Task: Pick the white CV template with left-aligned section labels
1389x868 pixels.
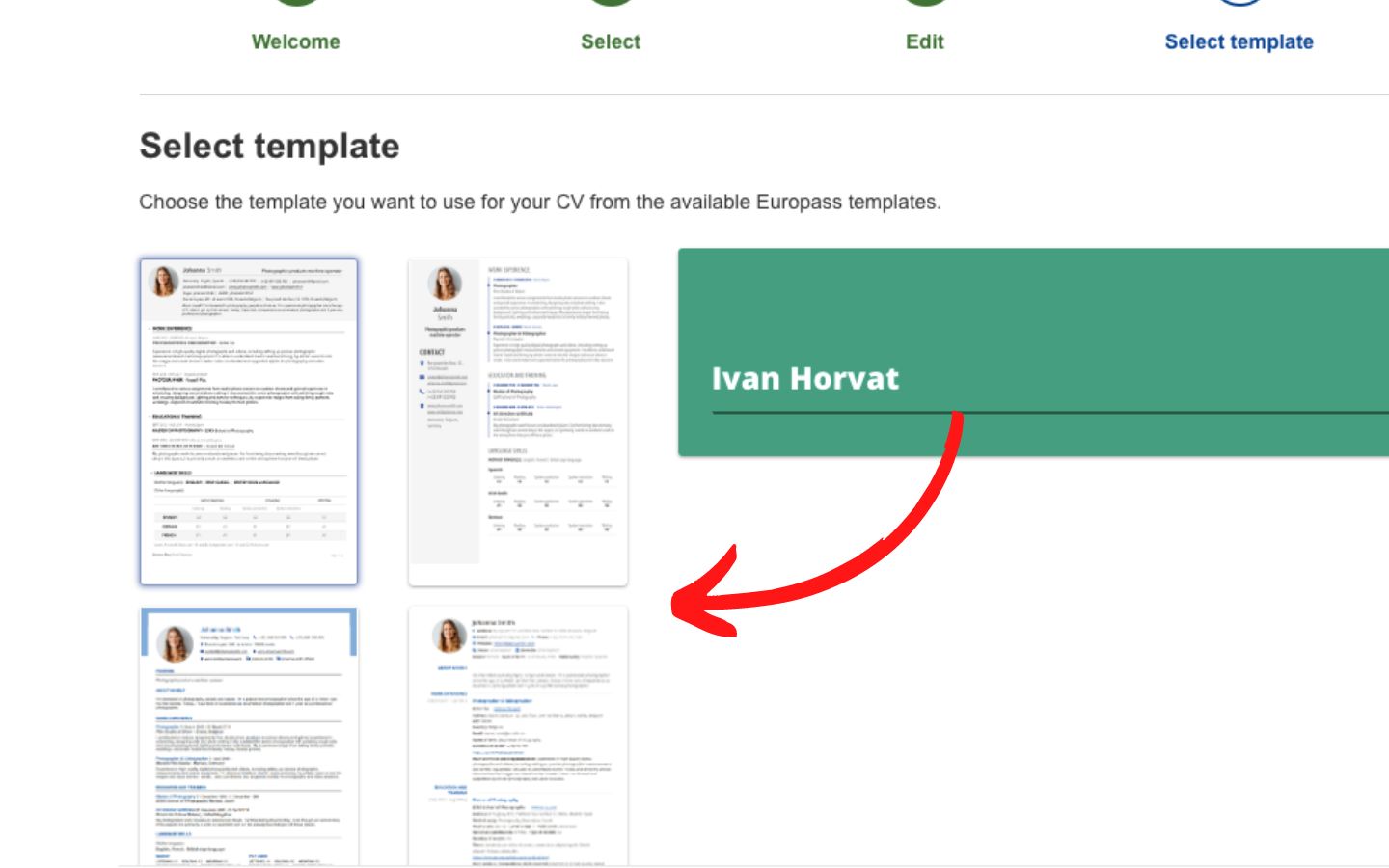Action: (518, 737)
